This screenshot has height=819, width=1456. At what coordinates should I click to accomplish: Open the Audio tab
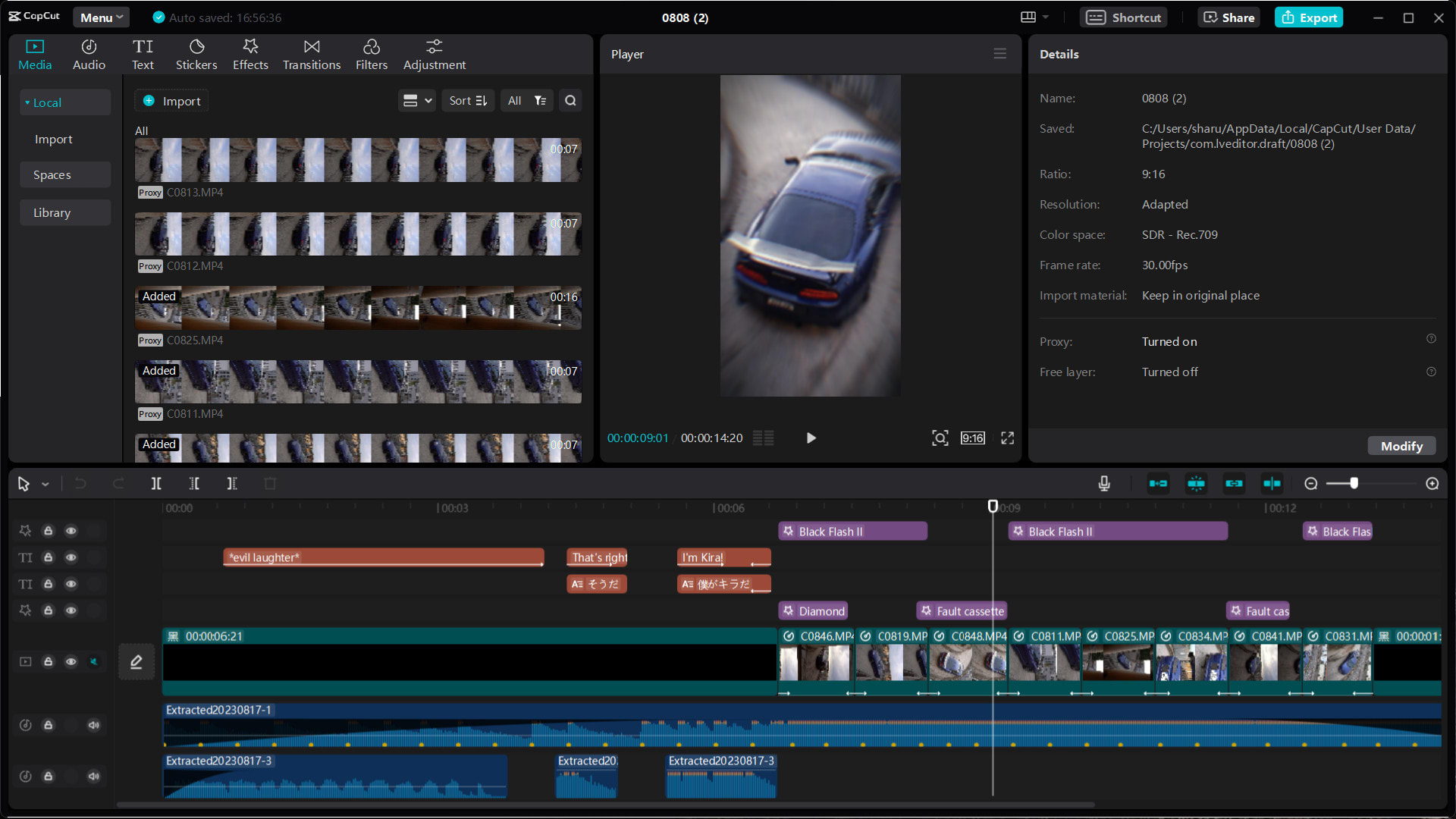coord(89,55)
